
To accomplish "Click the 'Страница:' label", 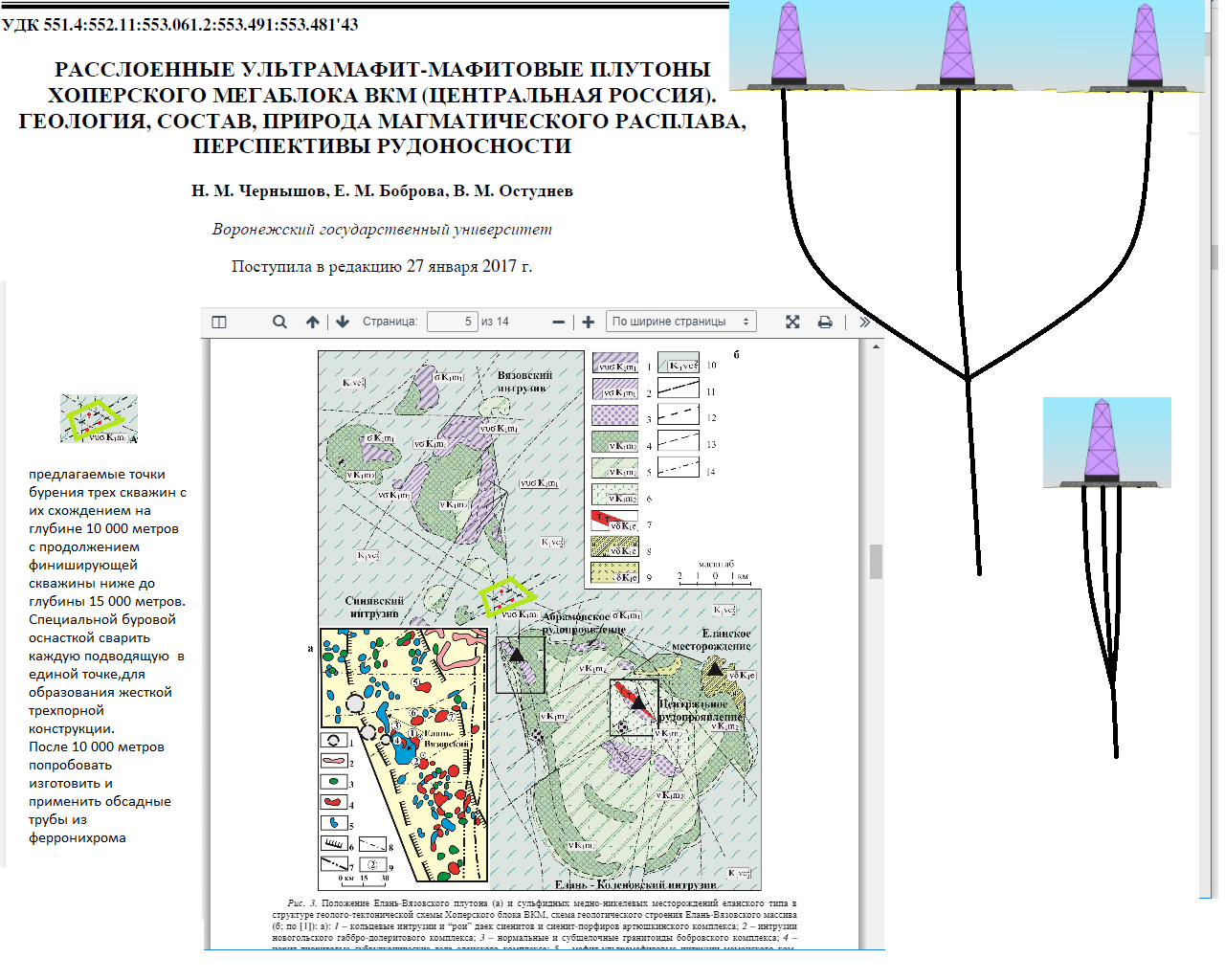I will pyautogui.click(x=390, y=322).
